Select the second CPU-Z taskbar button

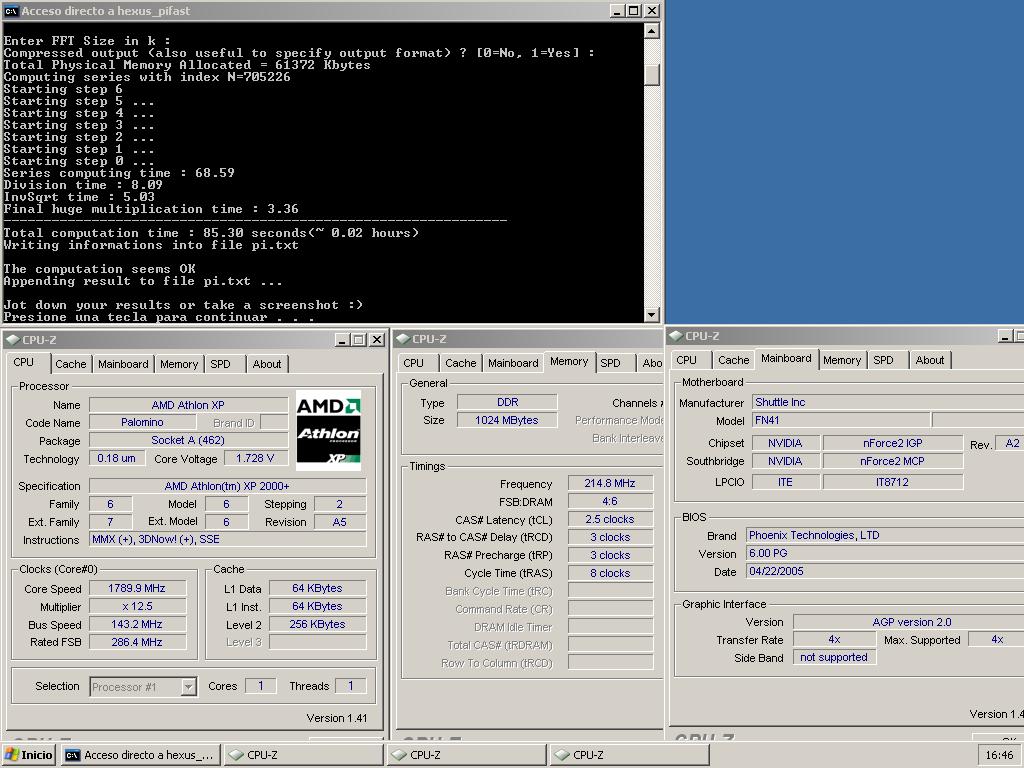[x=466, y=755]
